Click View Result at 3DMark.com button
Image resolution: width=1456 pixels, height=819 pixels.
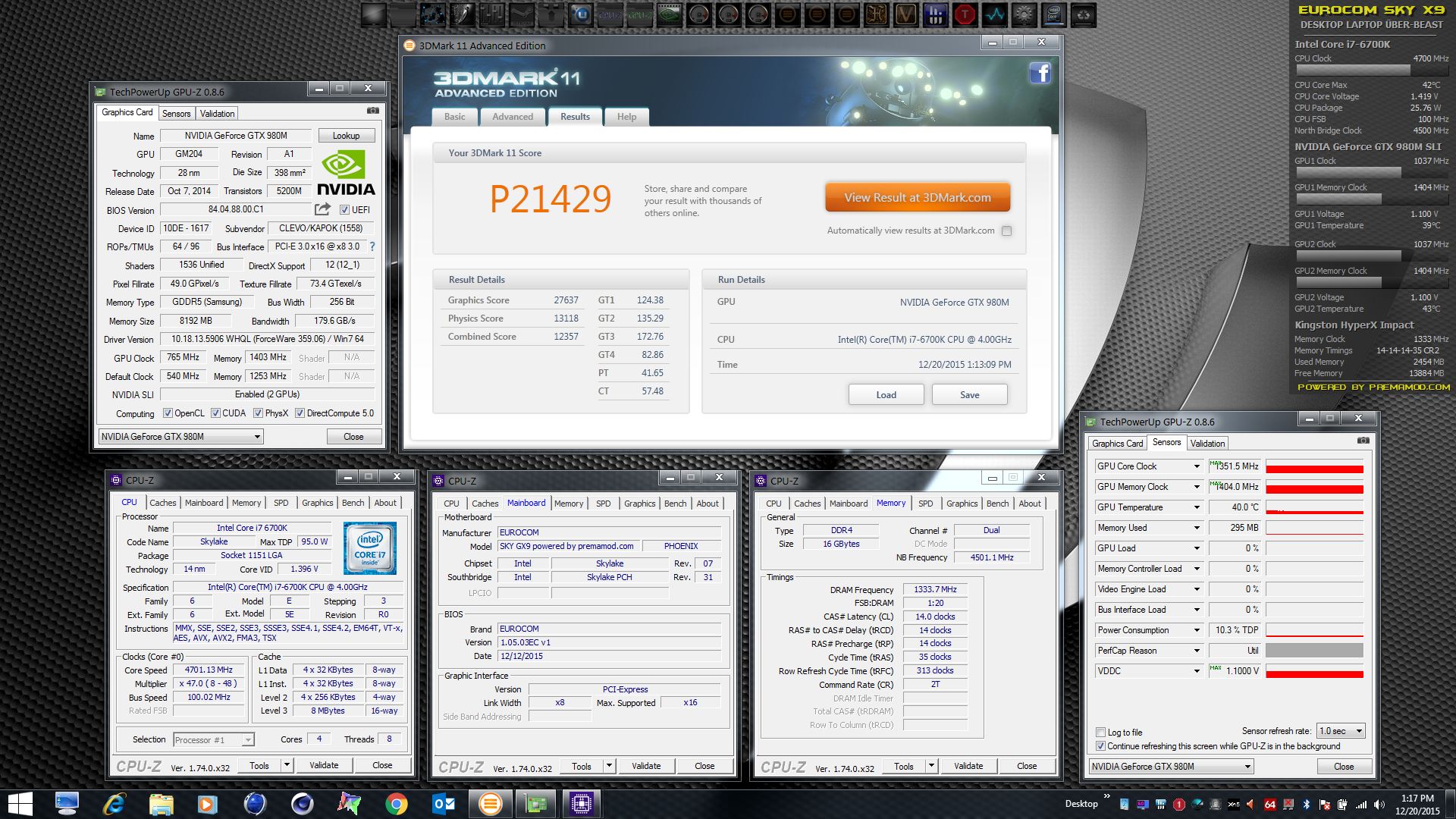tap(918, 197)
